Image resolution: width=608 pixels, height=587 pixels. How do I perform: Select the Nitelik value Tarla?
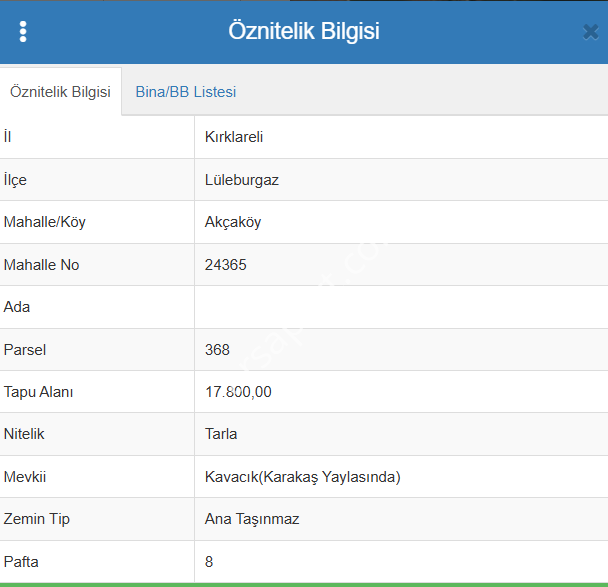[221, 434]
